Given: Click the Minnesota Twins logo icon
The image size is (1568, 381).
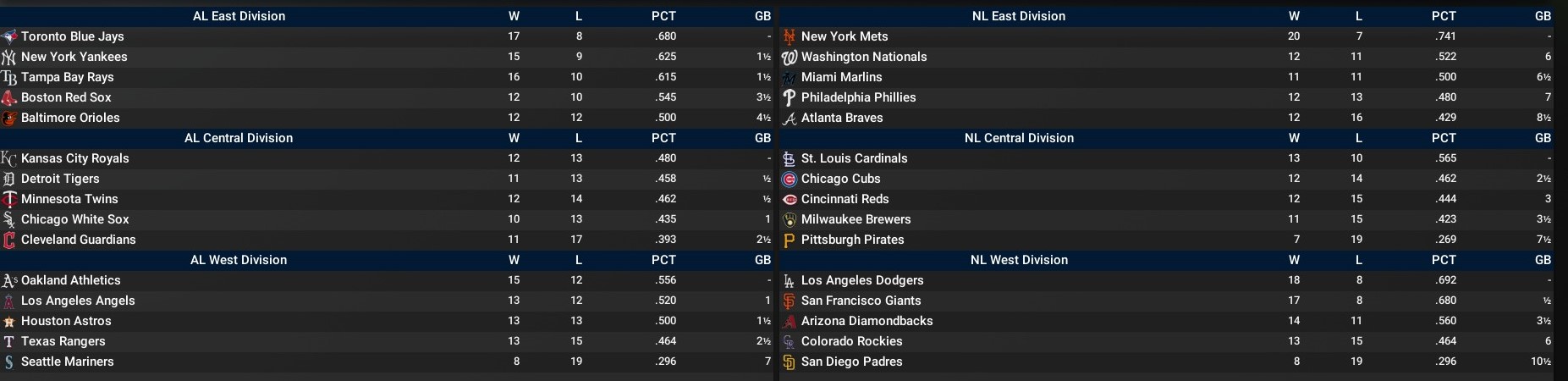Looking at the screenshot, I should [9, 199].
